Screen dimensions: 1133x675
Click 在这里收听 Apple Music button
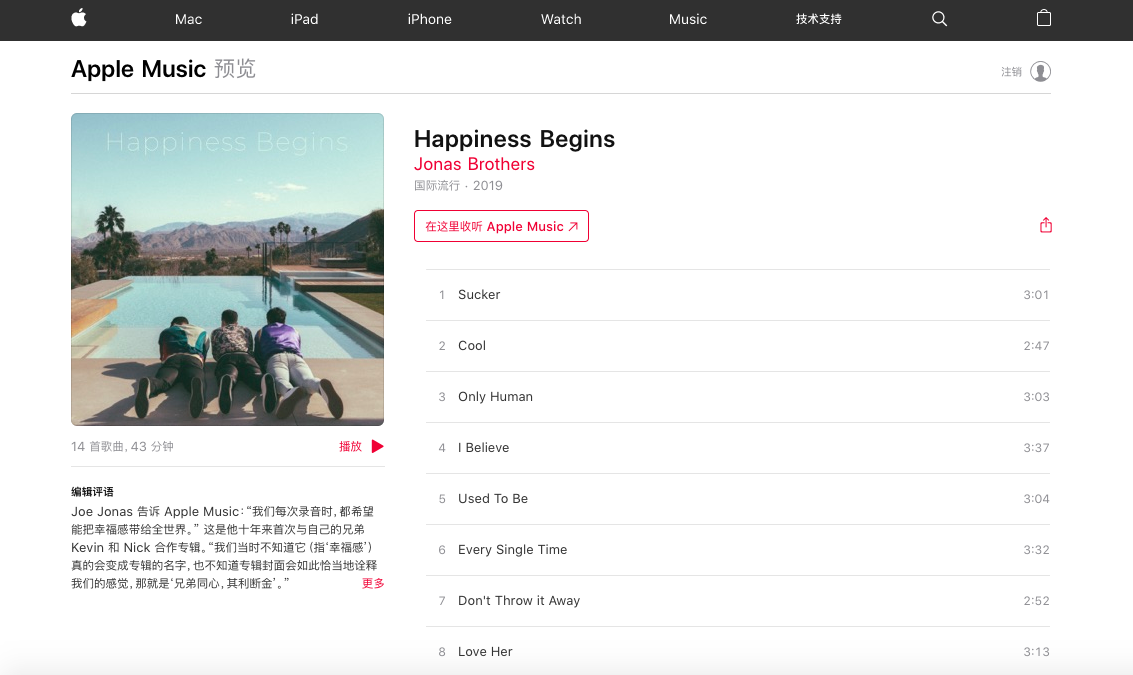pyautogui.click(x=501, y=226)
